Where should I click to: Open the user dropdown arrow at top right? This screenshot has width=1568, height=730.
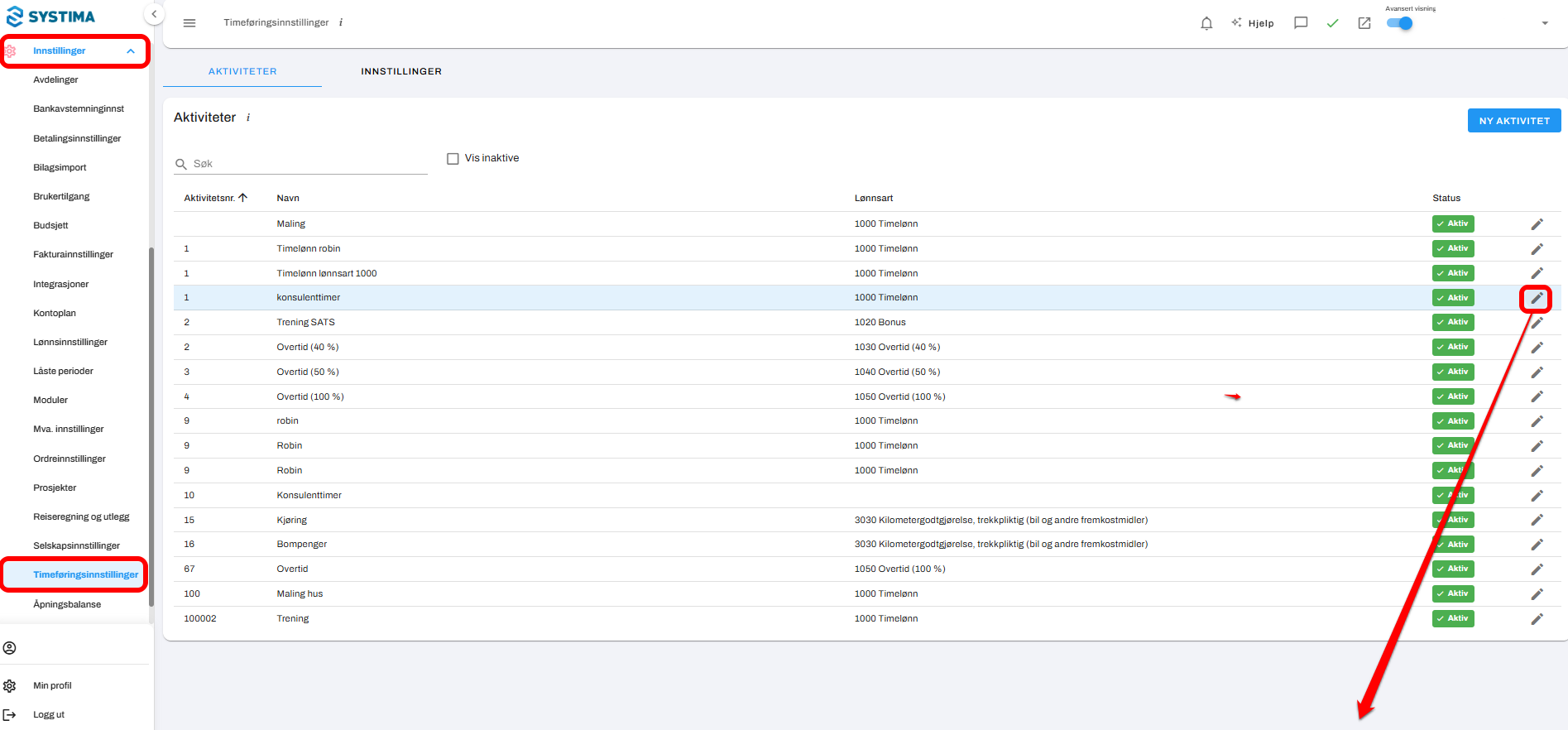[1545, 23]
